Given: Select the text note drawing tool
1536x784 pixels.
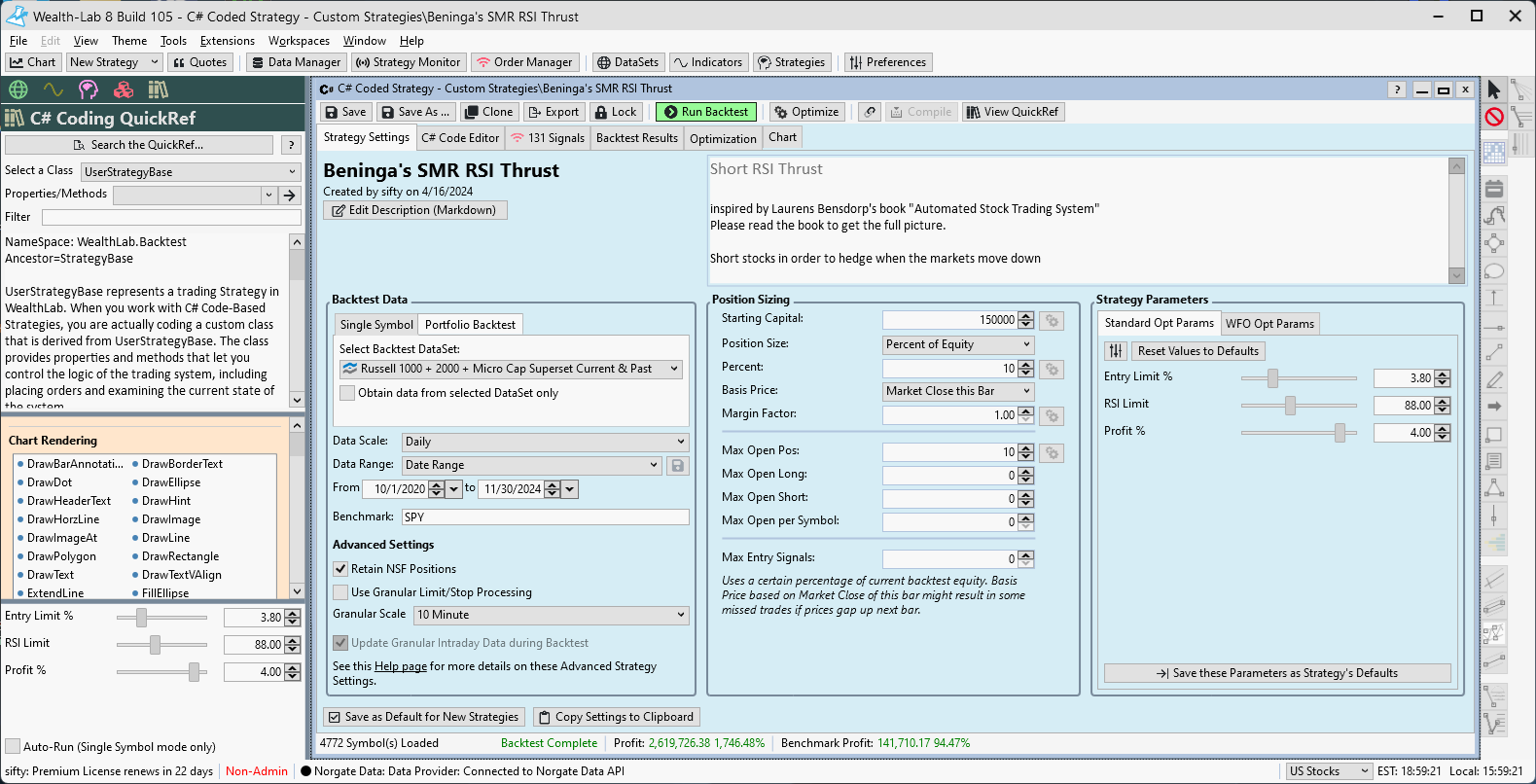Looking at the screenshot, I should point(1494,461).
